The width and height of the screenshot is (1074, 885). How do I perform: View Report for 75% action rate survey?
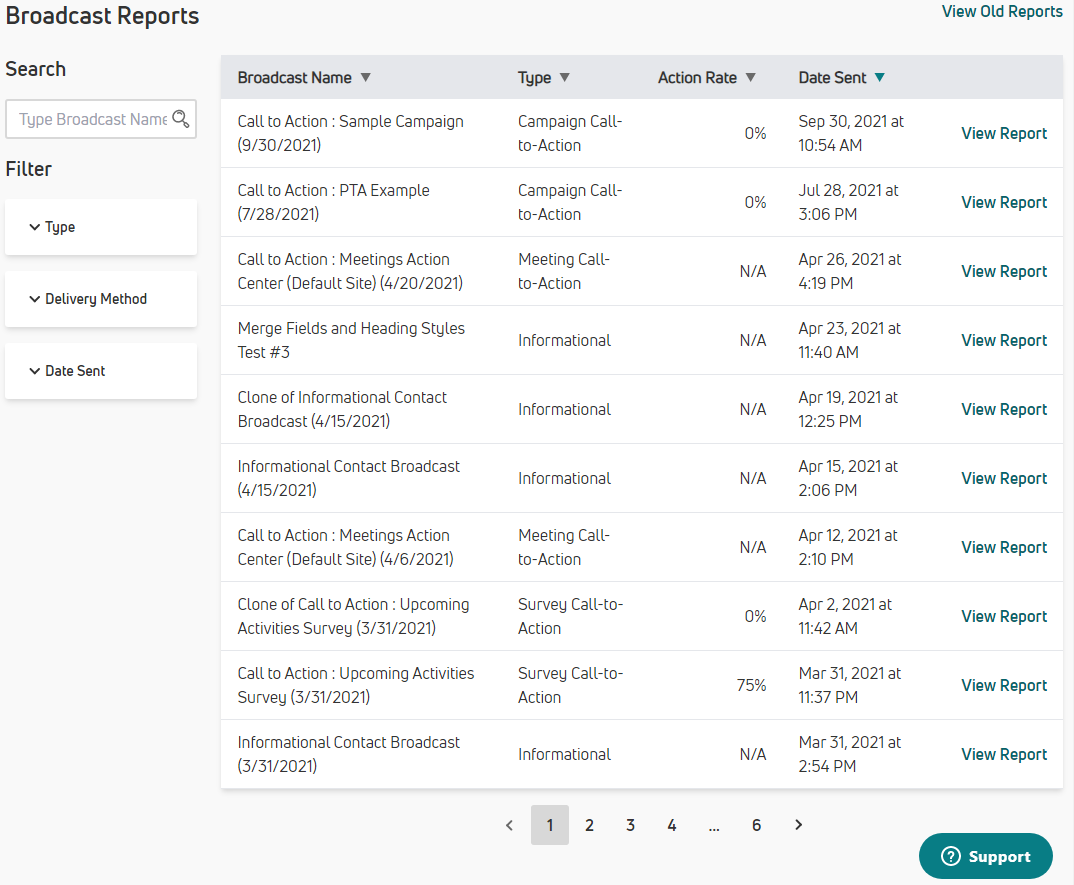pos(1004,685)
